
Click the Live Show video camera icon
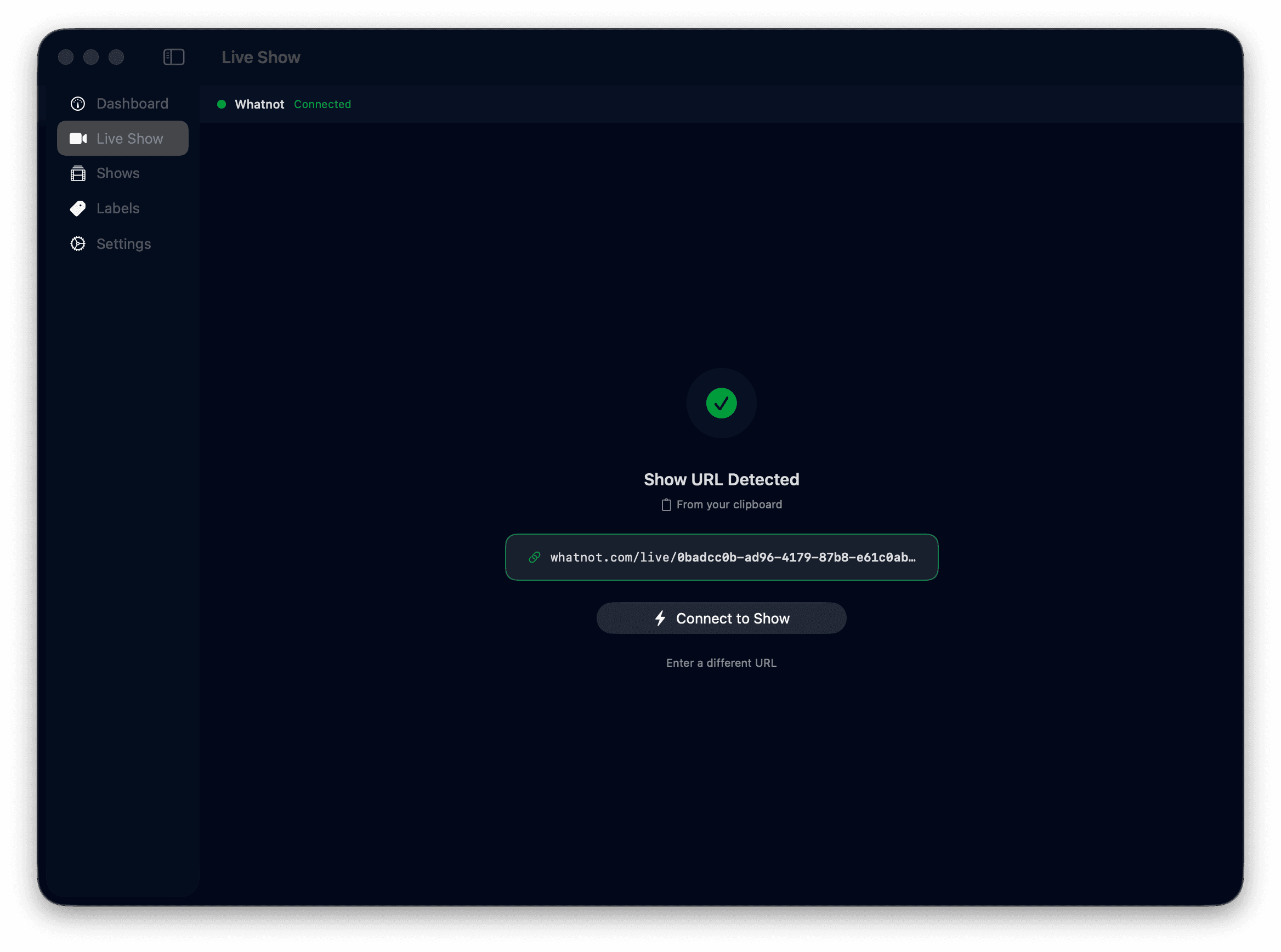79,138
